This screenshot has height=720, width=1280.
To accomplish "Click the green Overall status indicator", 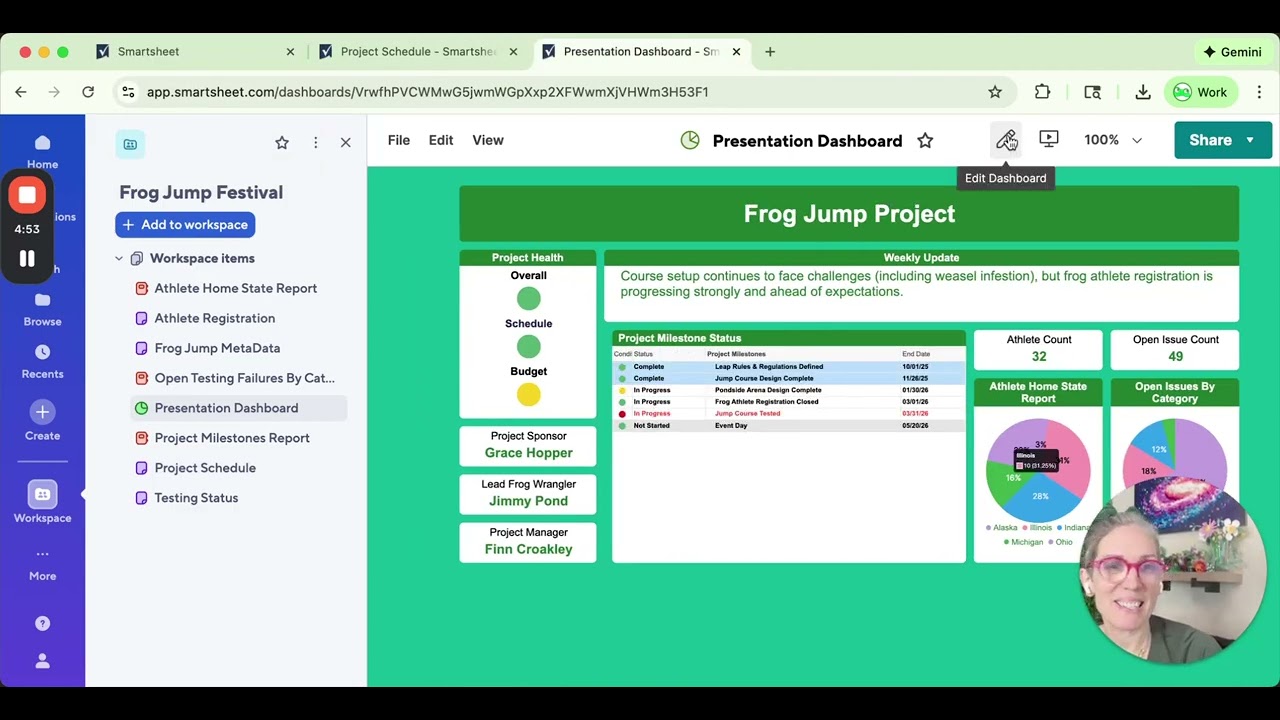I will (528, 298).
